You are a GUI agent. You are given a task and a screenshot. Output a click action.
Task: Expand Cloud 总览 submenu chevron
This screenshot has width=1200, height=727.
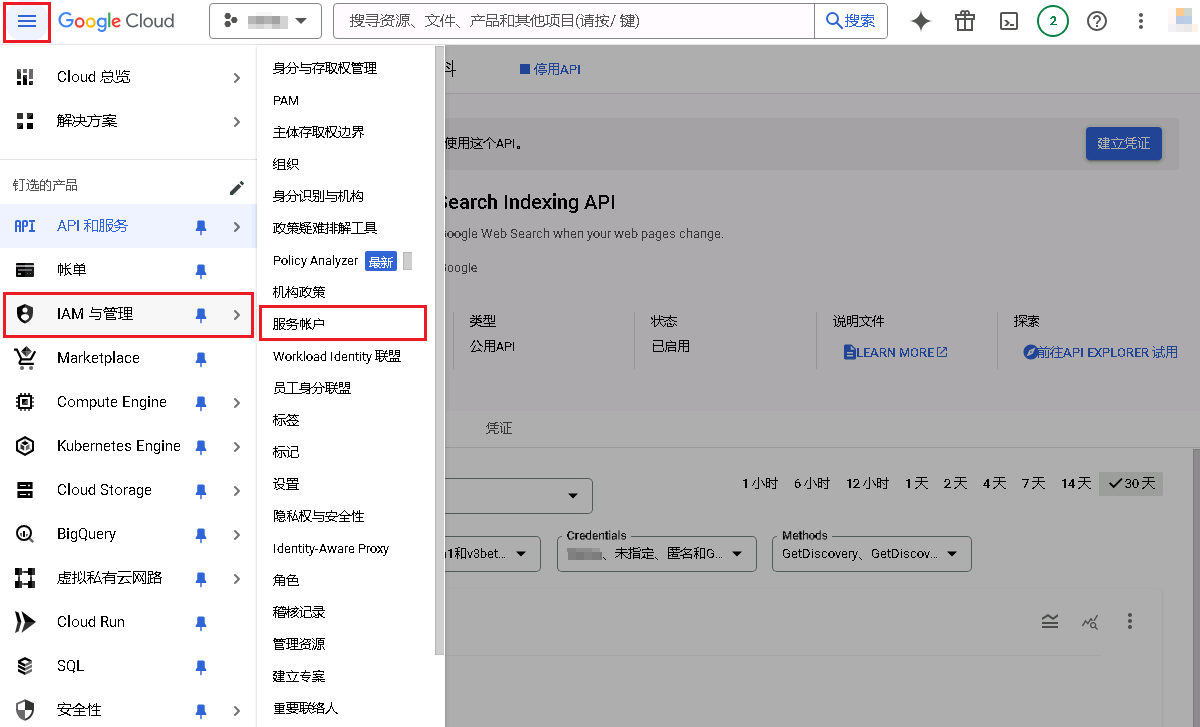[237, 77]
